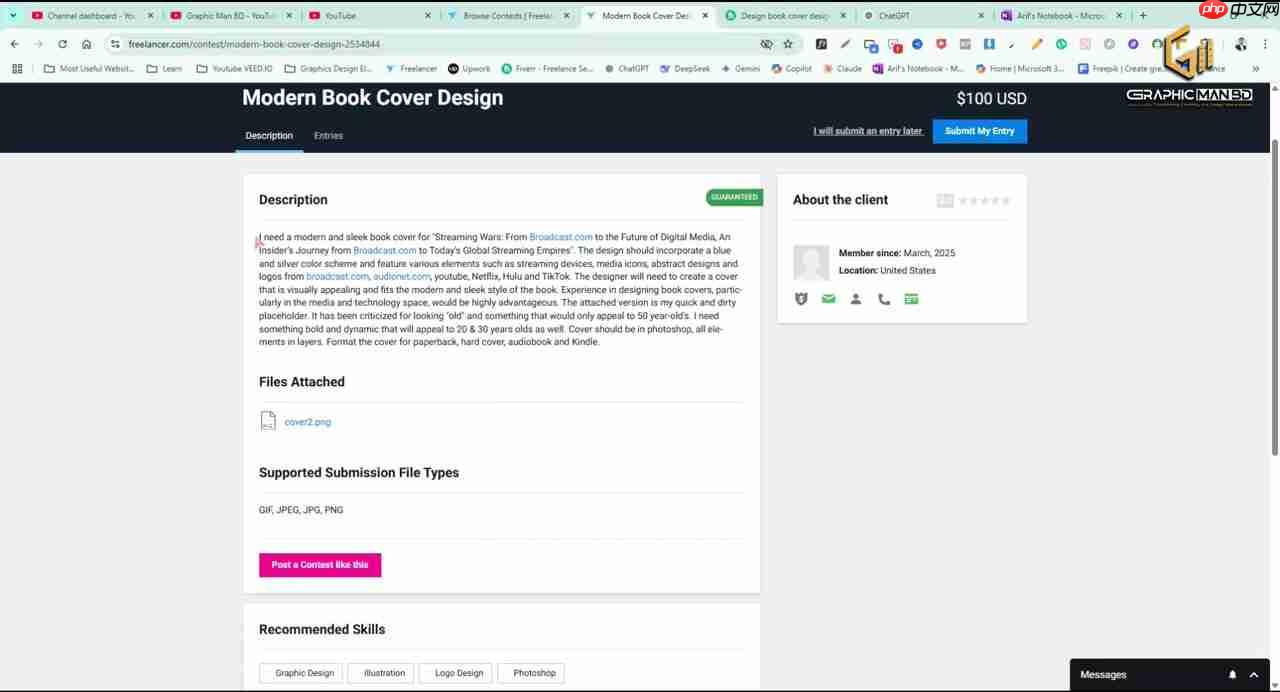Open the Most Useful Websites bookmark folder
The width and height of the screenshot is (1280, 692).
click(x=89, y=69)
